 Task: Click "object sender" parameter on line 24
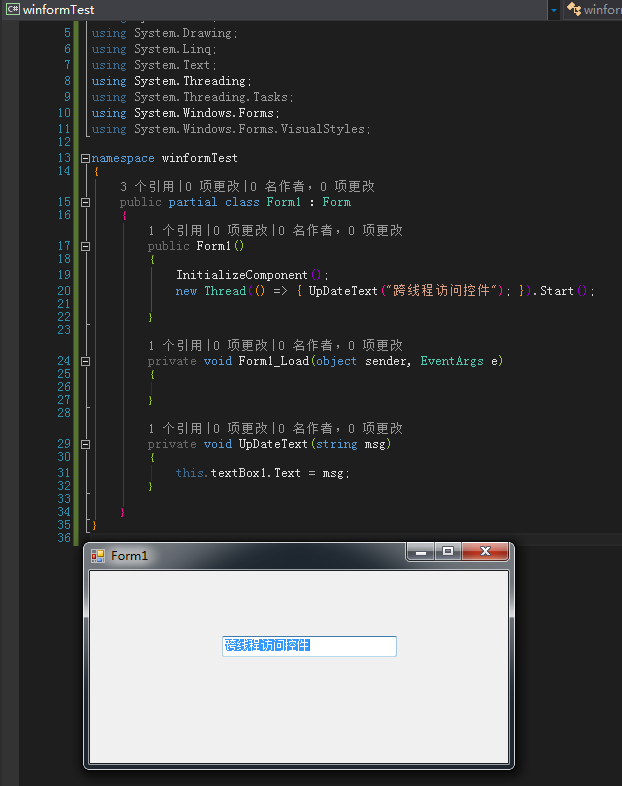pyautogui.click(x=363, y=361)
